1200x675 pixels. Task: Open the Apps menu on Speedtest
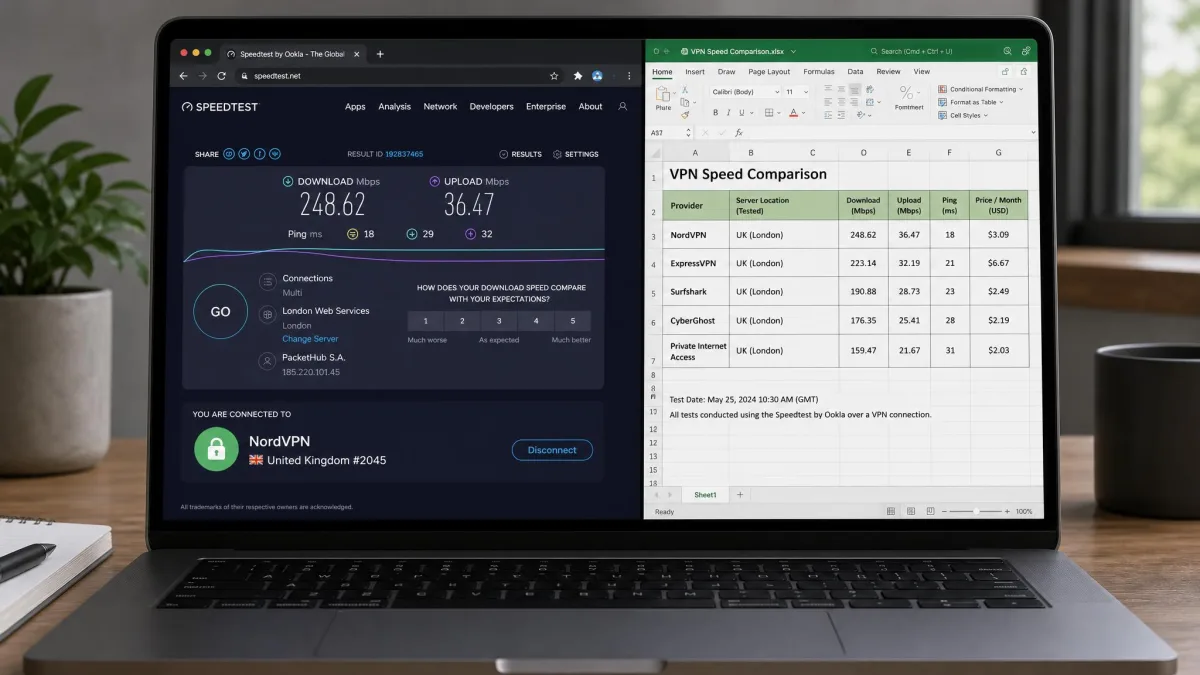(x=355, y=106)
